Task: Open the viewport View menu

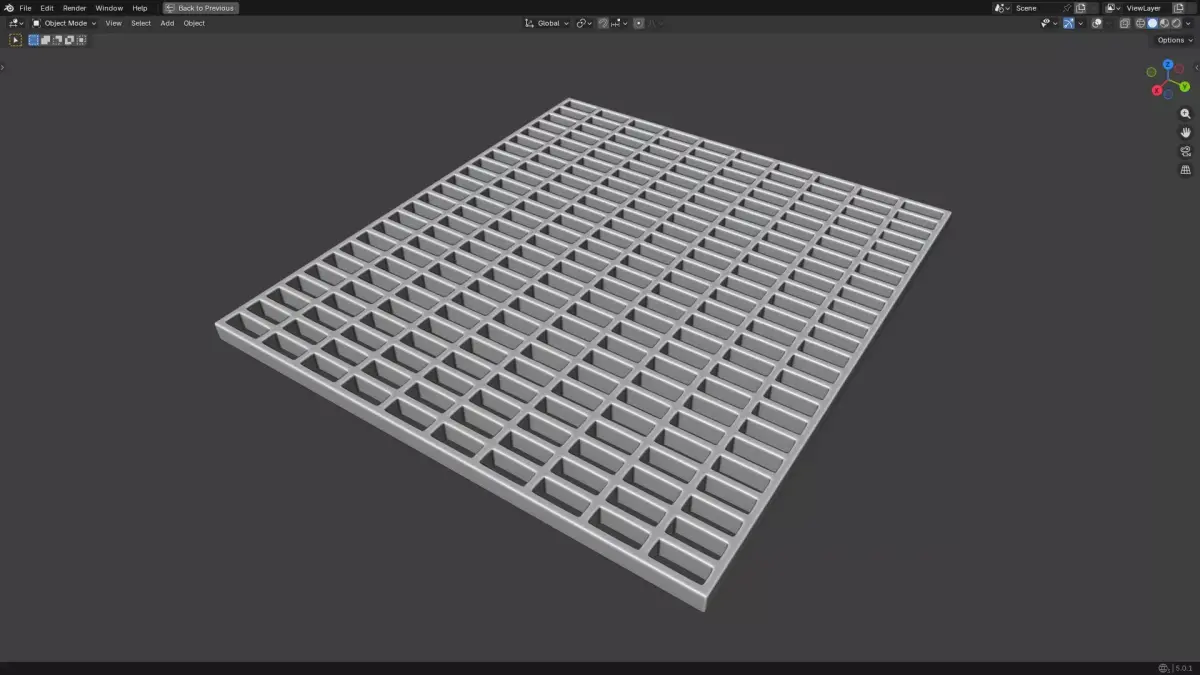Action: pos(114,23)
